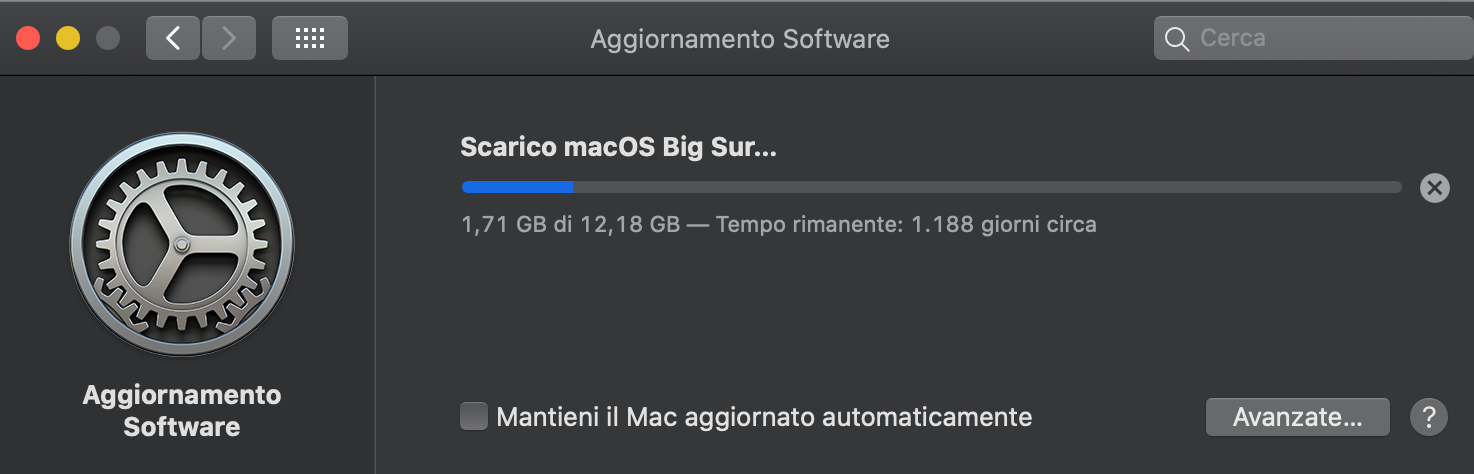This screenshot has width=1474, height=474.
Task: Close the window with the red button
Action: tap(28, 39)
